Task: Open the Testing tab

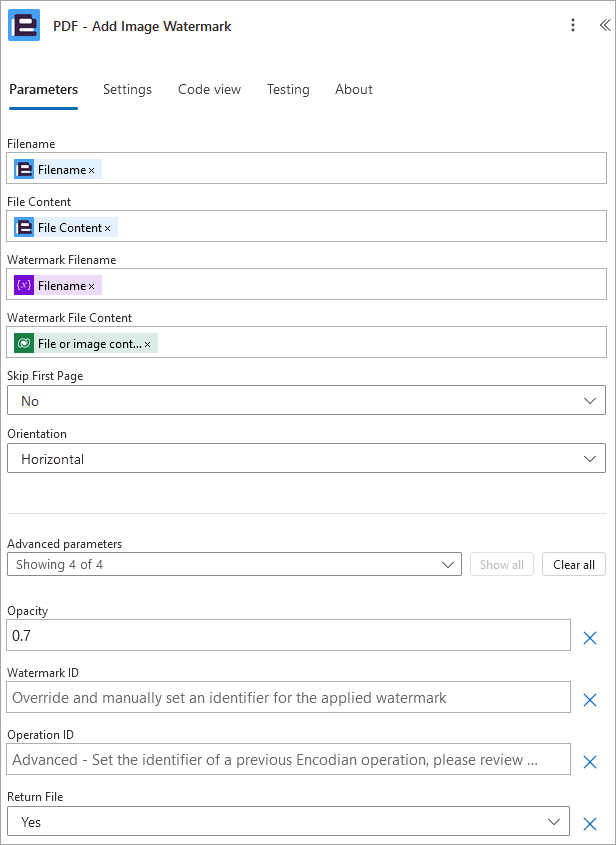Action: point(288,89)
